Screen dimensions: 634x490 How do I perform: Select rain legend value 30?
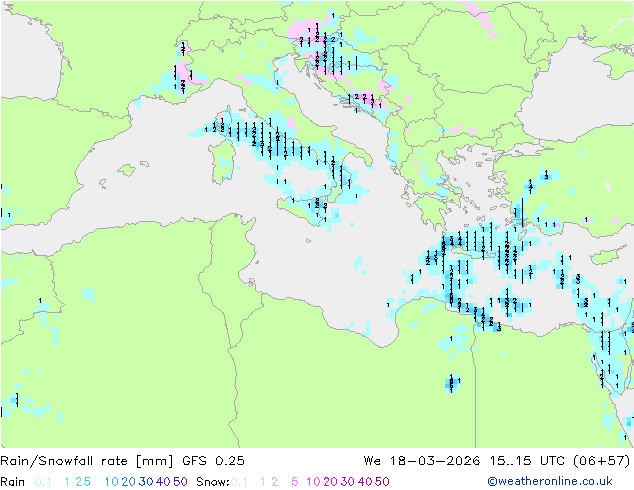[x=146, y=482]
